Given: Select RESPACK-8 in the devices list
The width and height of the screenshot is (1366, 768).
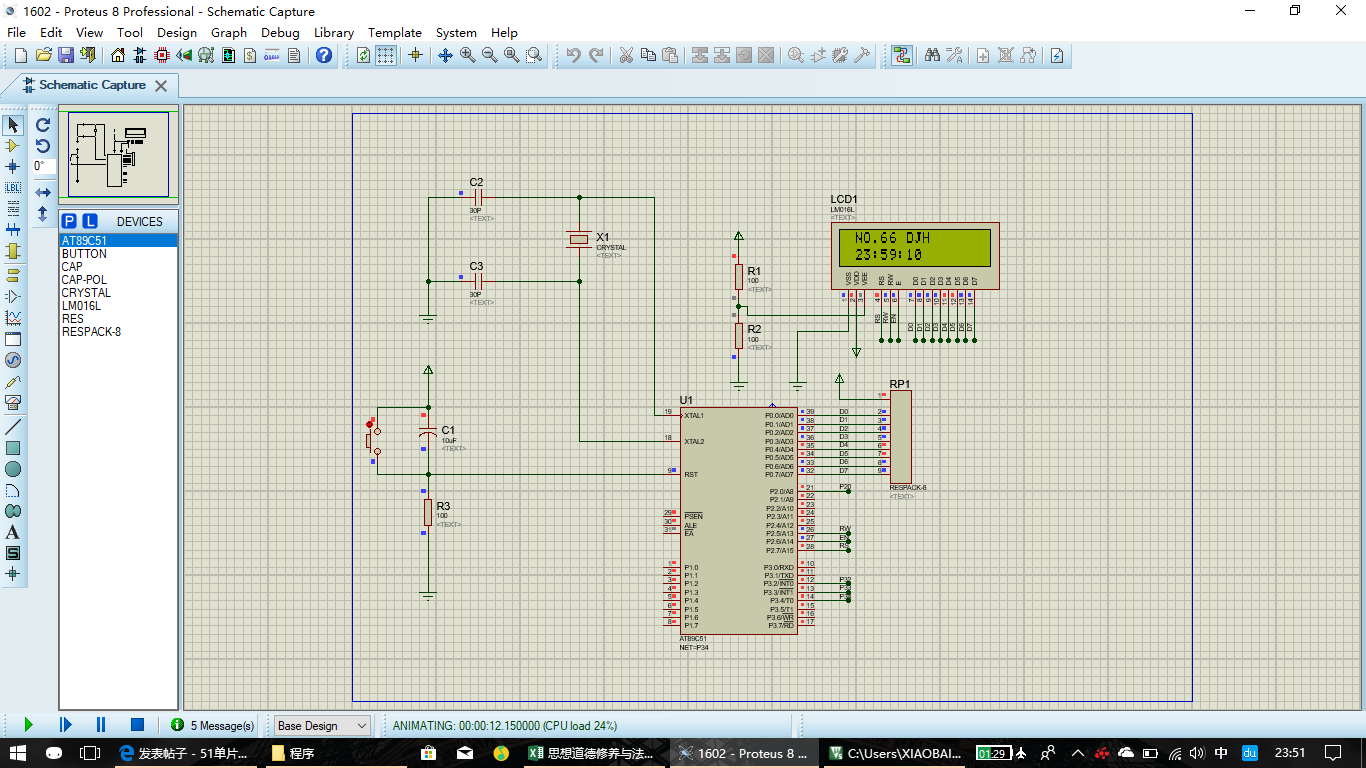Looking at the screenshot, I should point(118,332).
